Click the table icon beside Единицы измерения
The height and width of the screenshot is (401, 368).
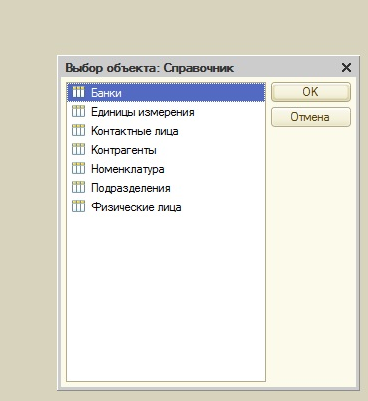(78, 111)
